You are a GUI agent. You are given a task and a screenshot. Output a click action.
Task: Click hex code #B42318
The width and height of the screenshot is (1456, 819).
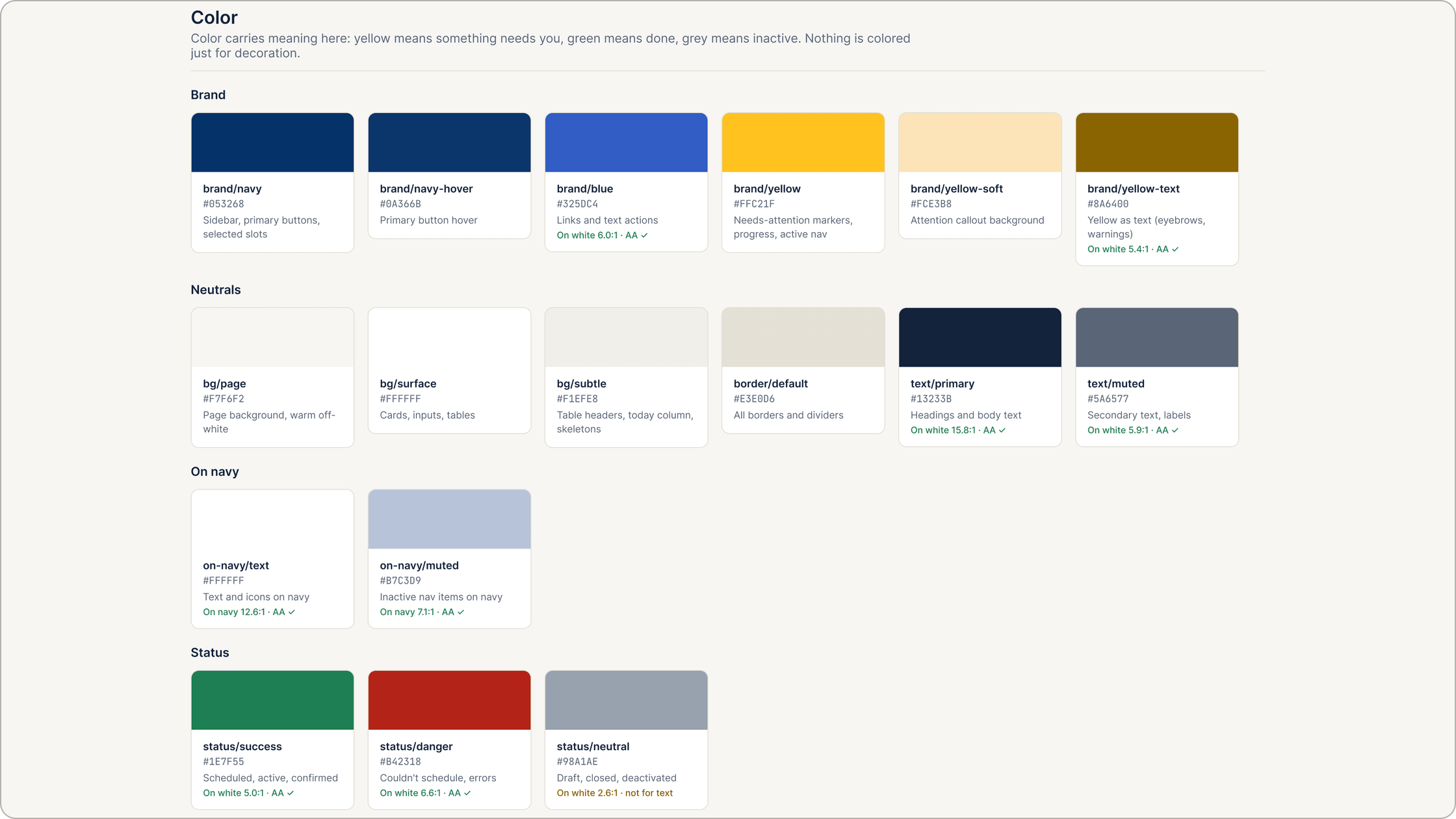[400, 762]
